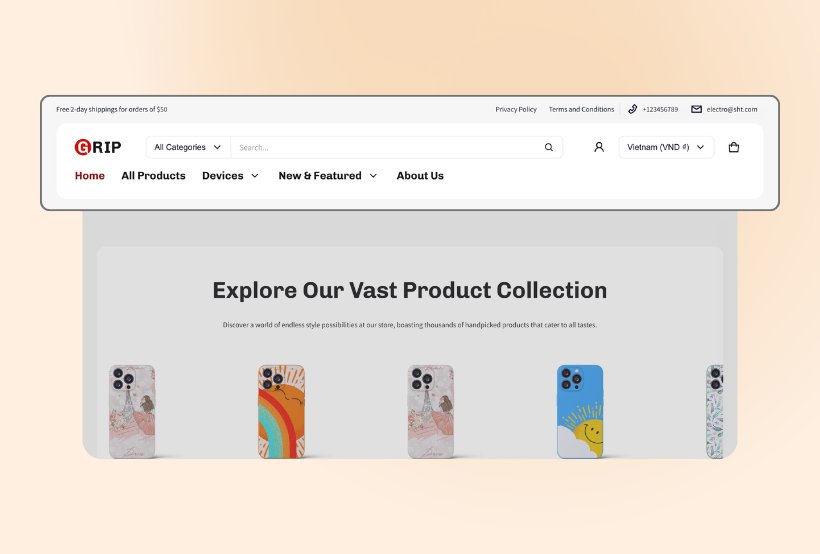Expand the Devices menu chevron
Screen dimensions: 820x554
tap(255, 176)
